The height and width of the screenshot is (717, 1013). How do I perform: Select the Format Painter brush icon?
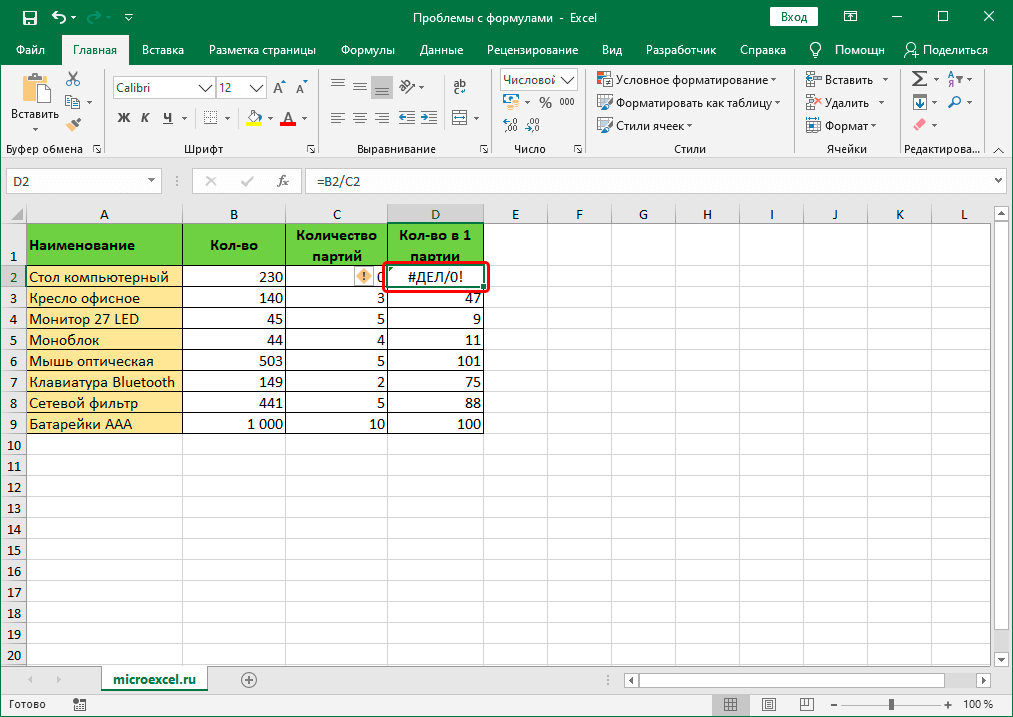click(x=73, y=124)
